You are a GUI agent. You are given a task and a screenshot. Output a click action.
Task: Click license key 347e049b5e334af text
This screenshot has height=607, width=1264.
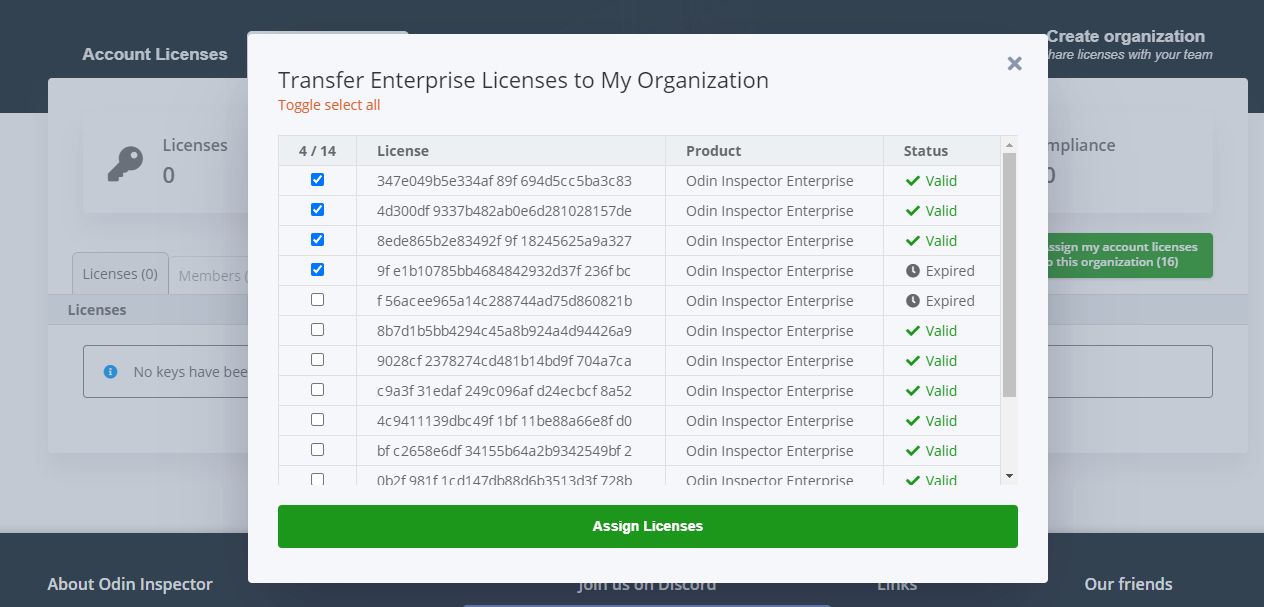(504, 181)
